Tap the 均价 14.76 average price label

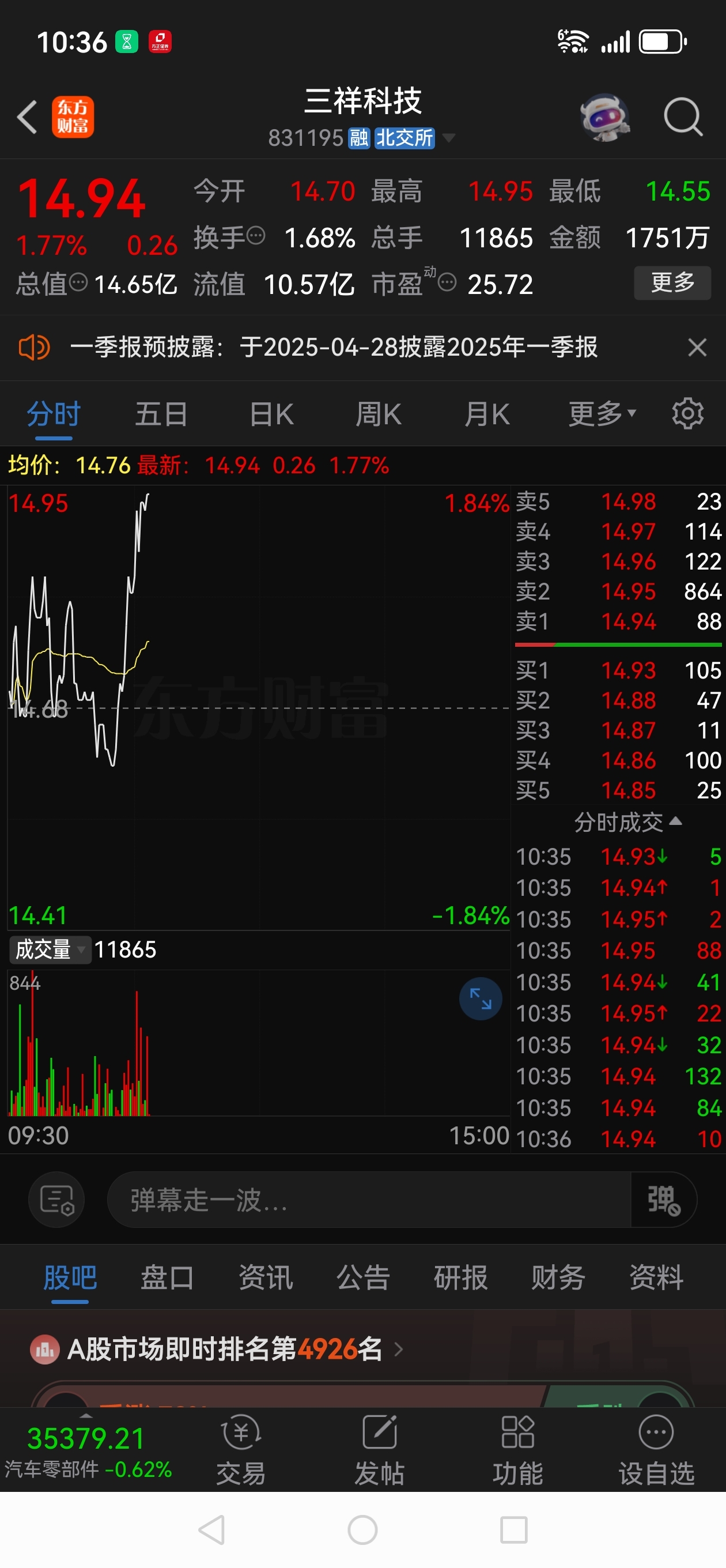point(69,466)
